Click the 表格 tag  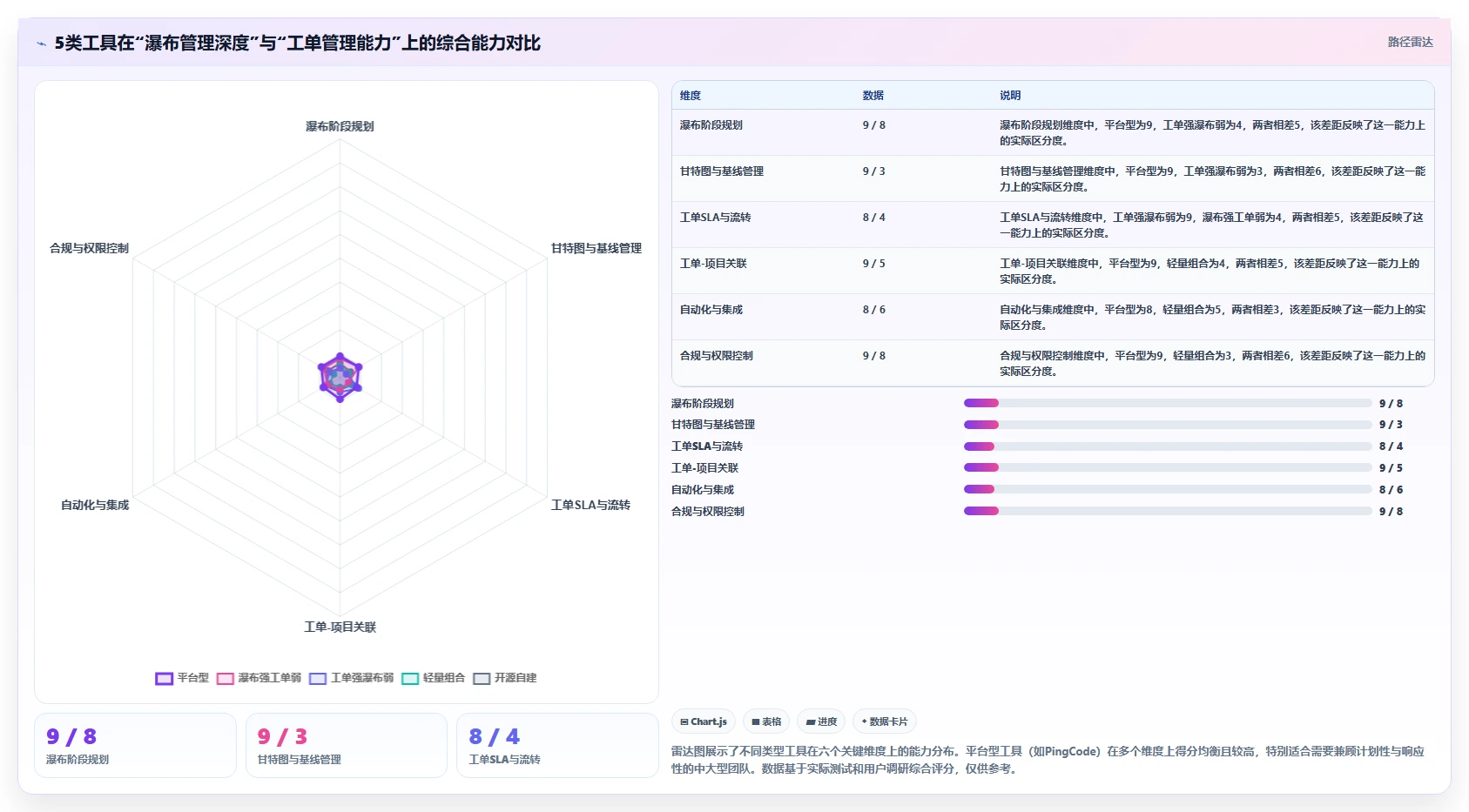pyautogui.click(x=766, y=721)
